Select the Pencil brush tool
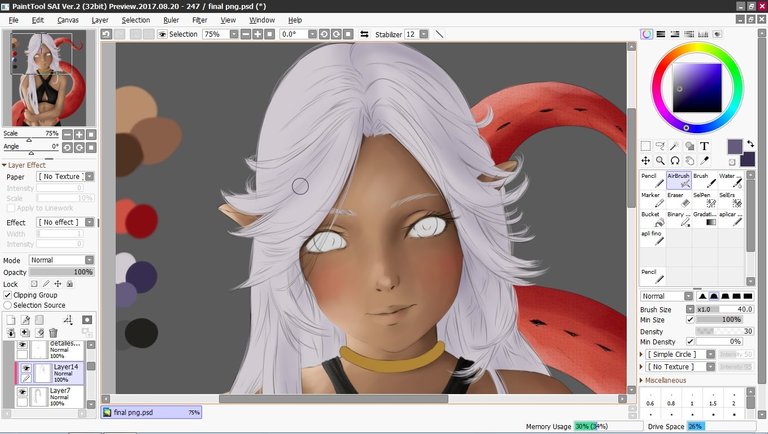Viewport: 768px width, 434px height. (652, 180)
